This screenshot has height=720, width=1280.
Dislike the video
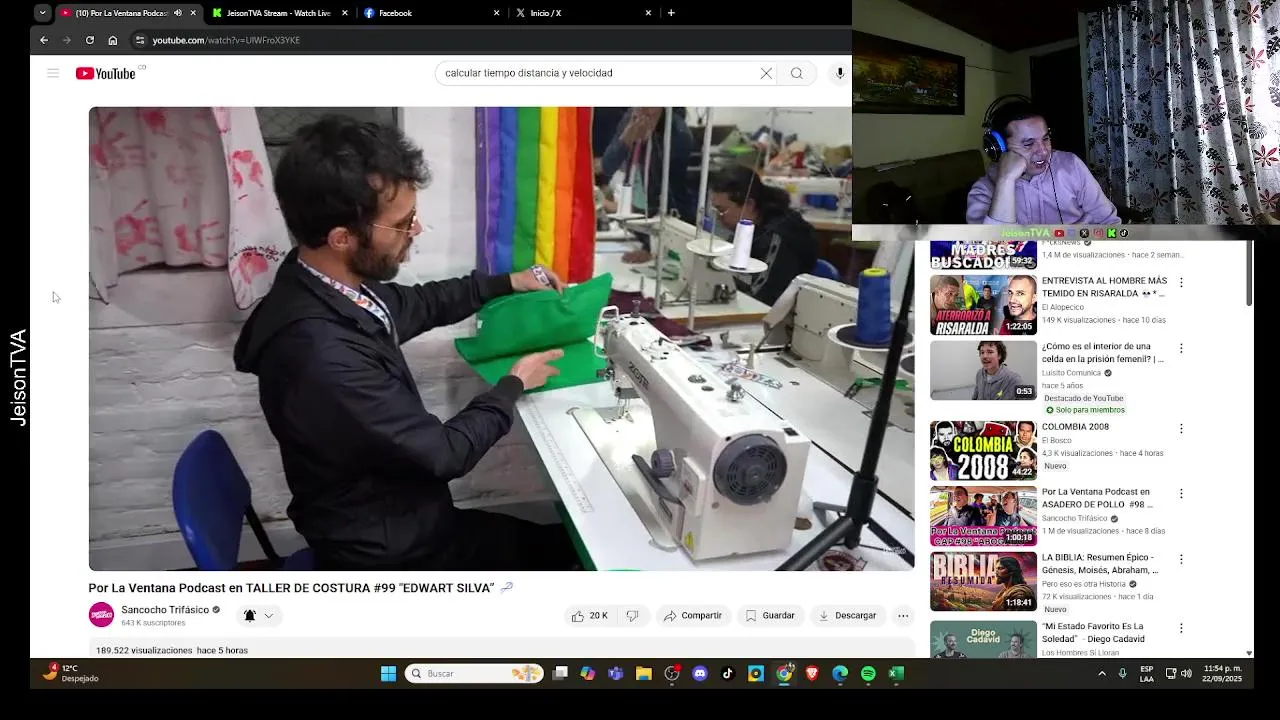coord(632,616)
